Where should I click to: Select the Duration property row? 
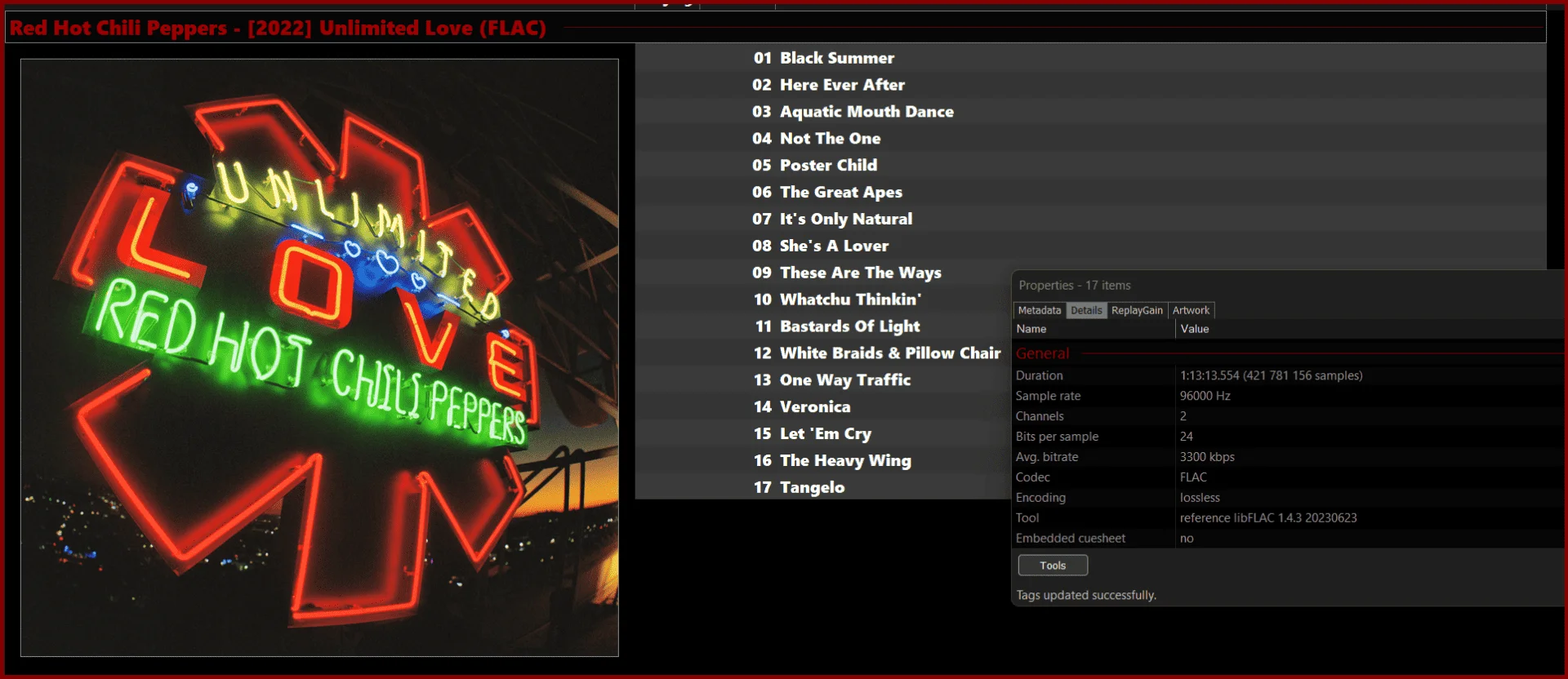pos(1288,375)
